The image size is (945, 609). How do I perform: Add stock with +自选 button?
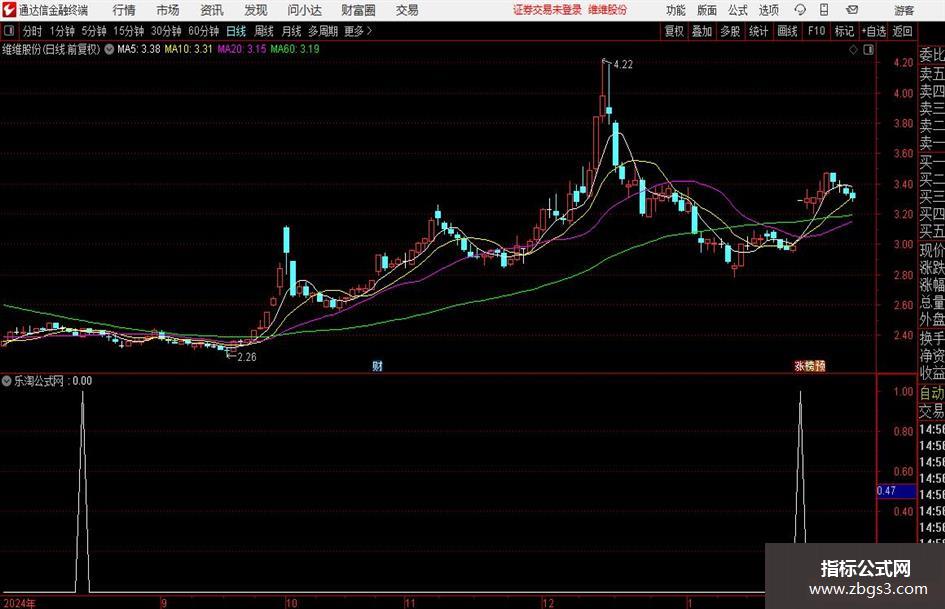(x=873, y=31)
